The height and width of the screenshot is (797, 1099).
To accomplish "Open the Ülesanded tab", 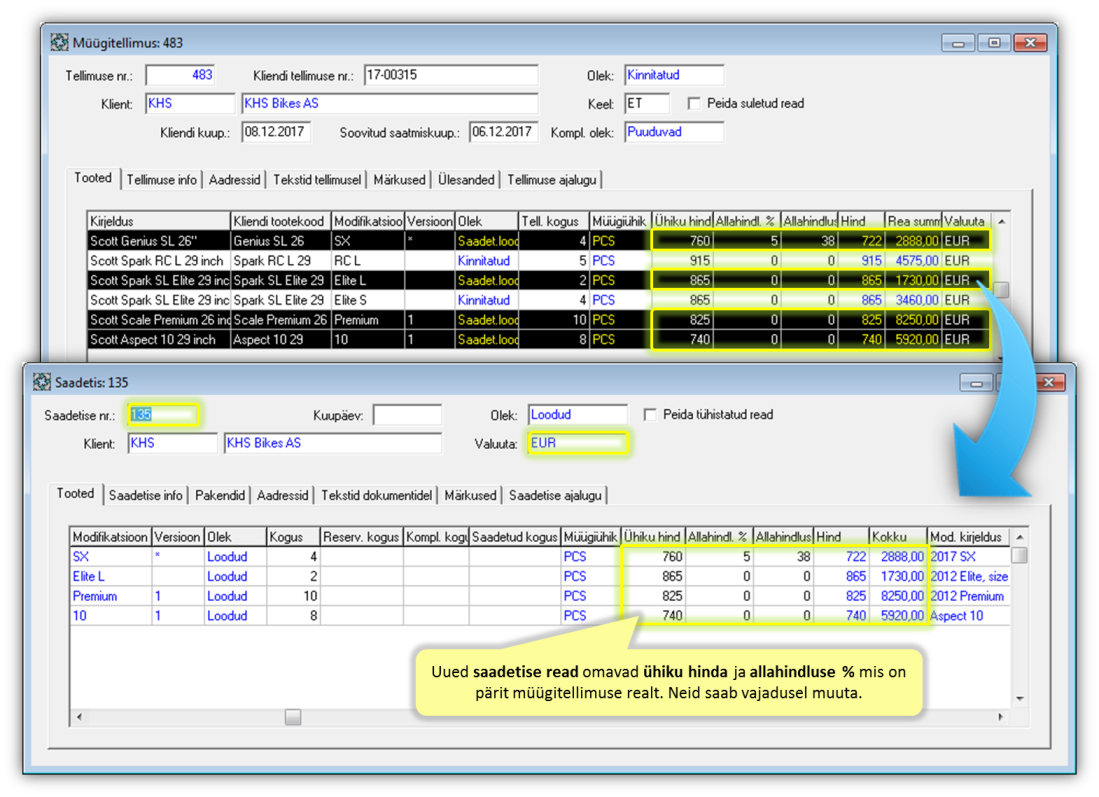I will coord(465,180).
